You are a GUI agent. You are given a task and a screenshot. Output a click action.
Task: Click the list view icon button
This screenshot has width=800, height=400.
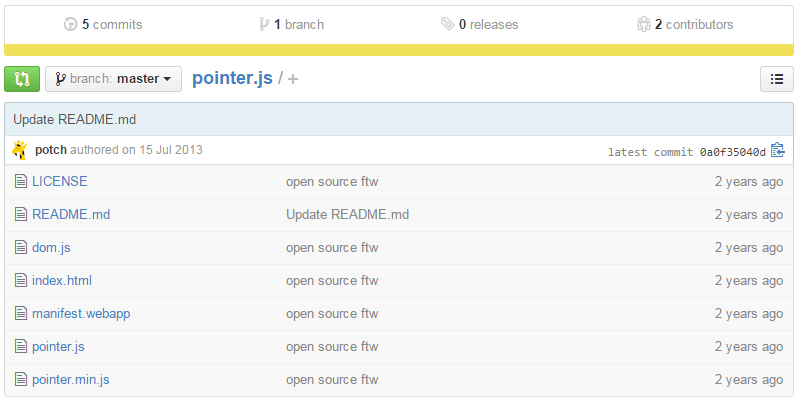click(777, 79)
